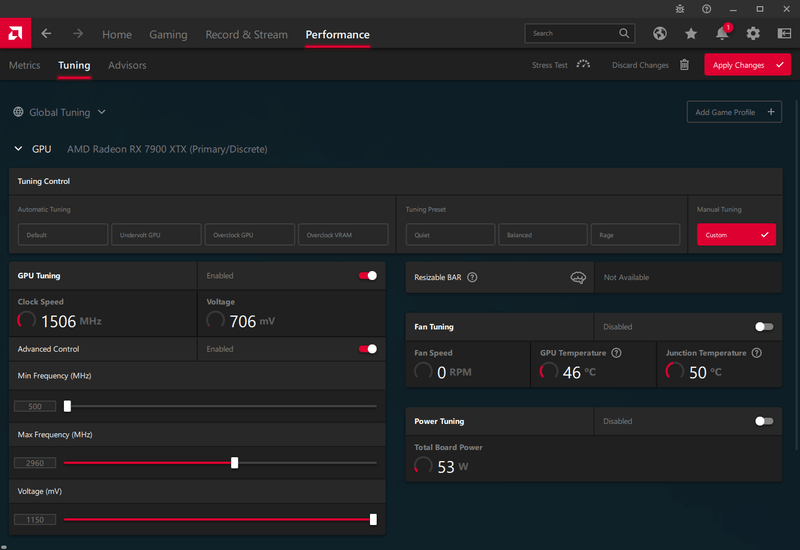Open notifications bell icon
Image resolution: width=800 pixels, height=550 pixels.
tap(722, 34)
